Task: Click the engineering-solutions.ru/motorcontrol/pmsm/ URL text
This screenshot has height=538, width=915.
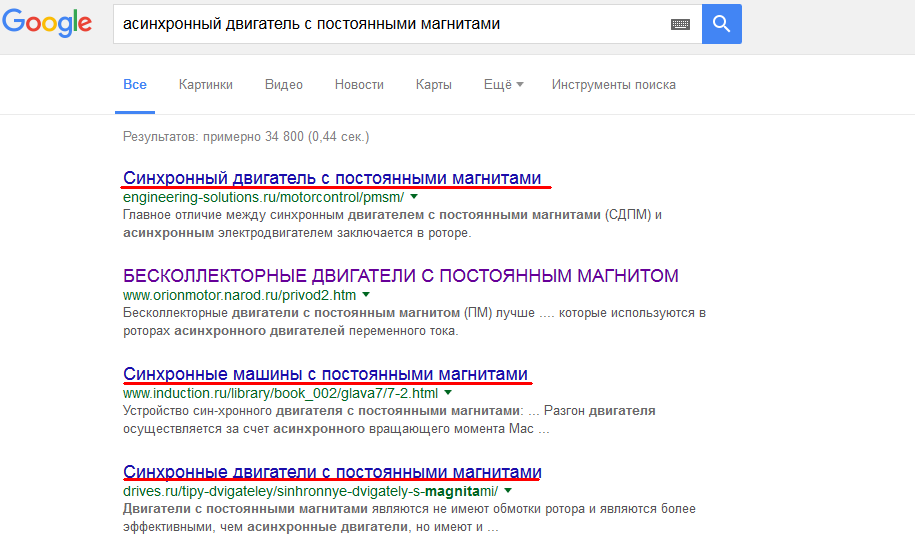Action: 263,197
